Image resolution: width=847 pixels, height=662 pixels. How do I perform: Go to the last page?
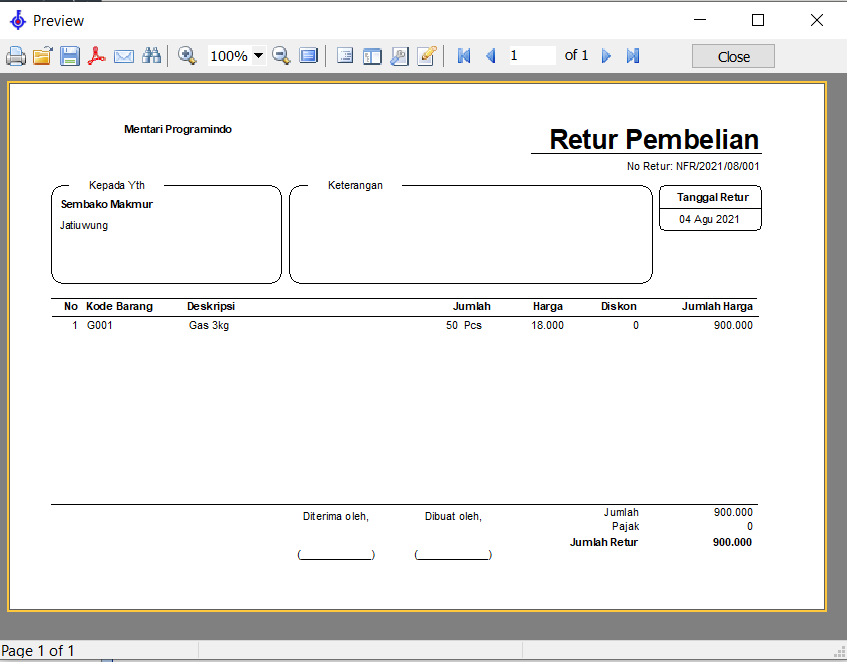pos(633,56)
